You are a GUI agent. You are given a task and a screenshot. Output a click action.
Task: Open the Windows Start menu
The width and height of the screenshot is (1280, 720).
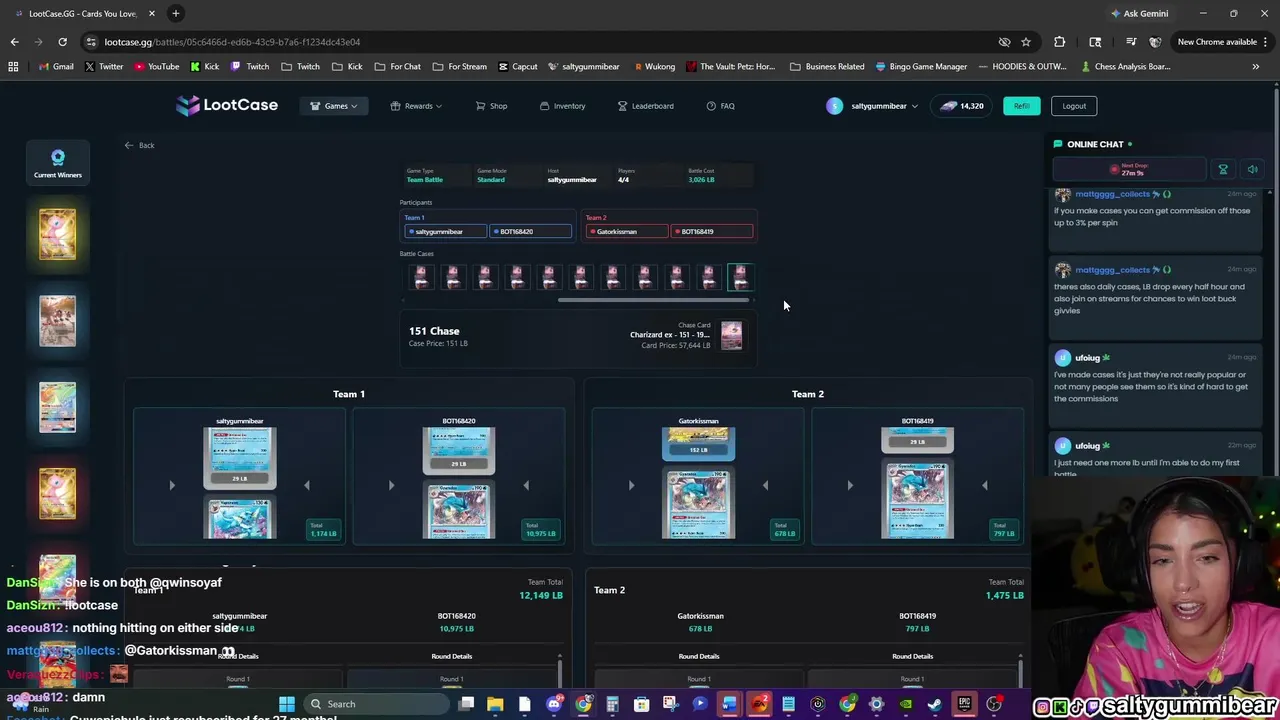tap(286, 704)
